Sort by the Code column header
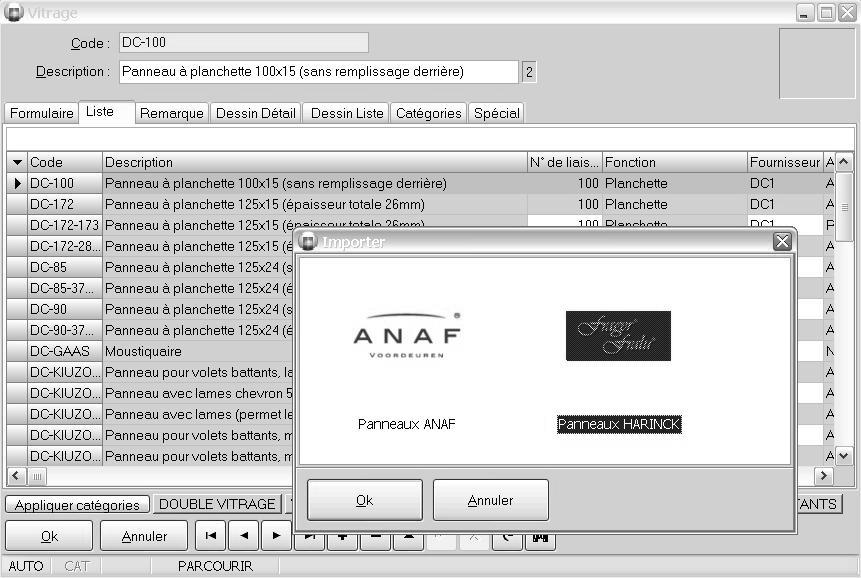861x578 pixels. pyautogui.click(x=65, y=162)
